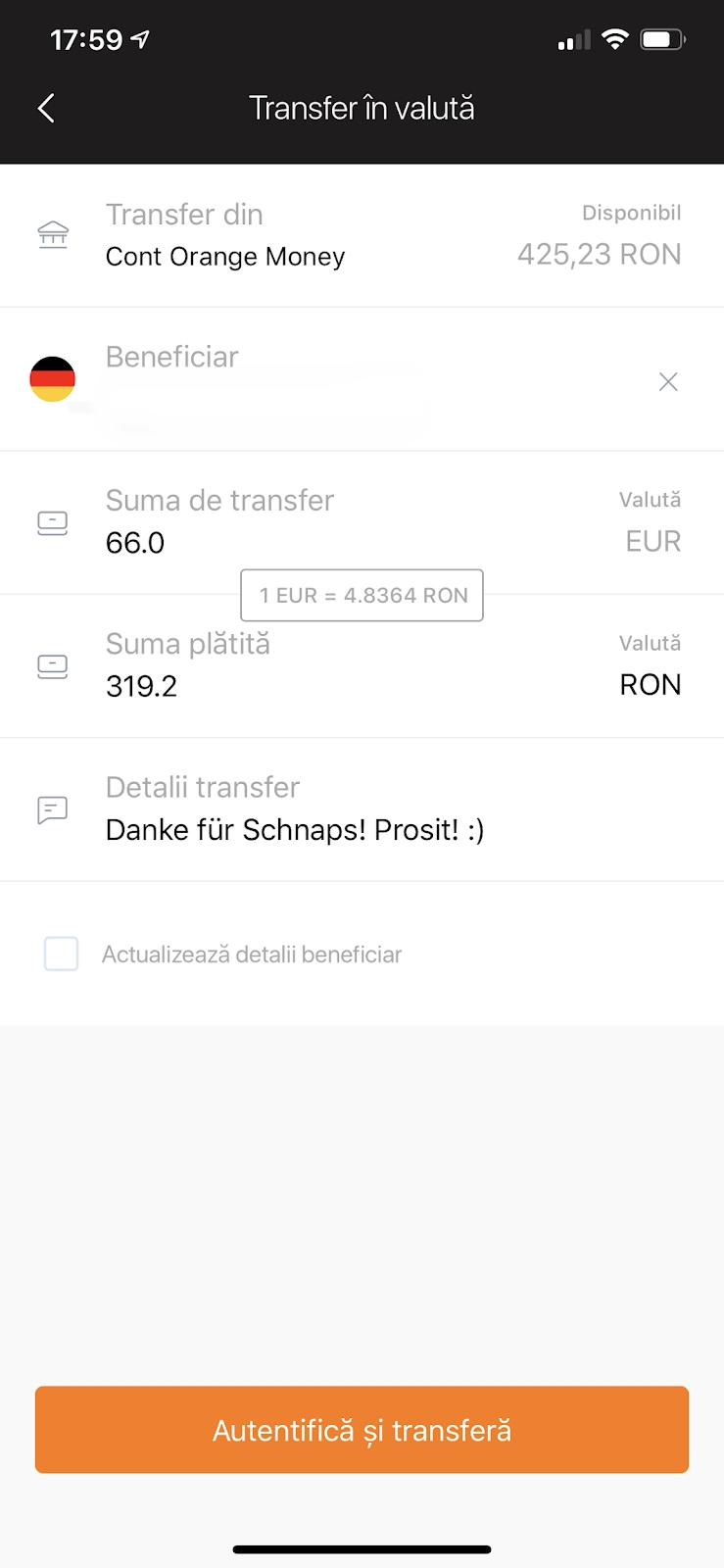Tap the card icon beside Suma de transfer

click(53, 522)
